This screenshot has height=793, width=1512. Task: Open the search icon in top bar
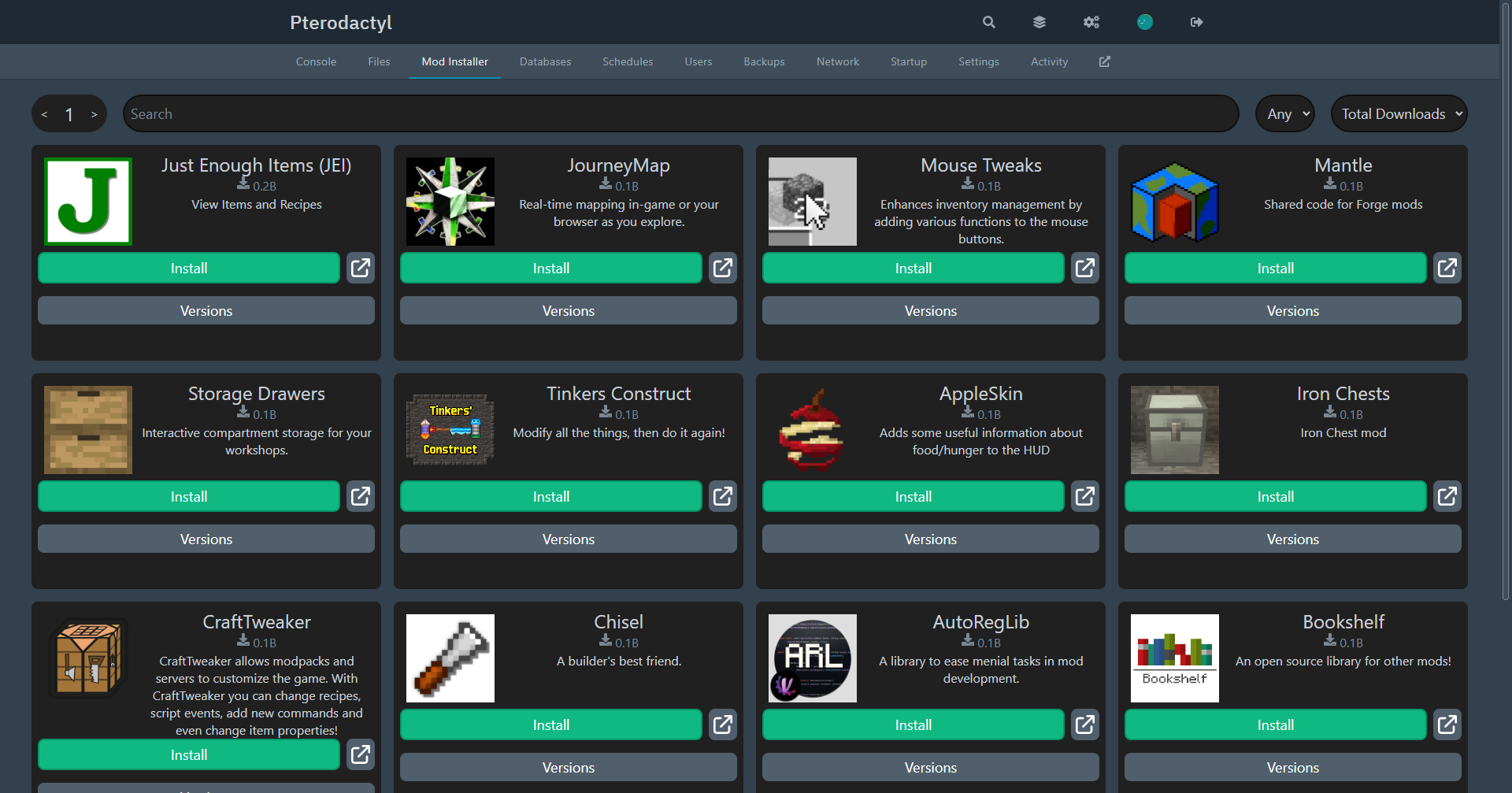click(x=989, y=22)
